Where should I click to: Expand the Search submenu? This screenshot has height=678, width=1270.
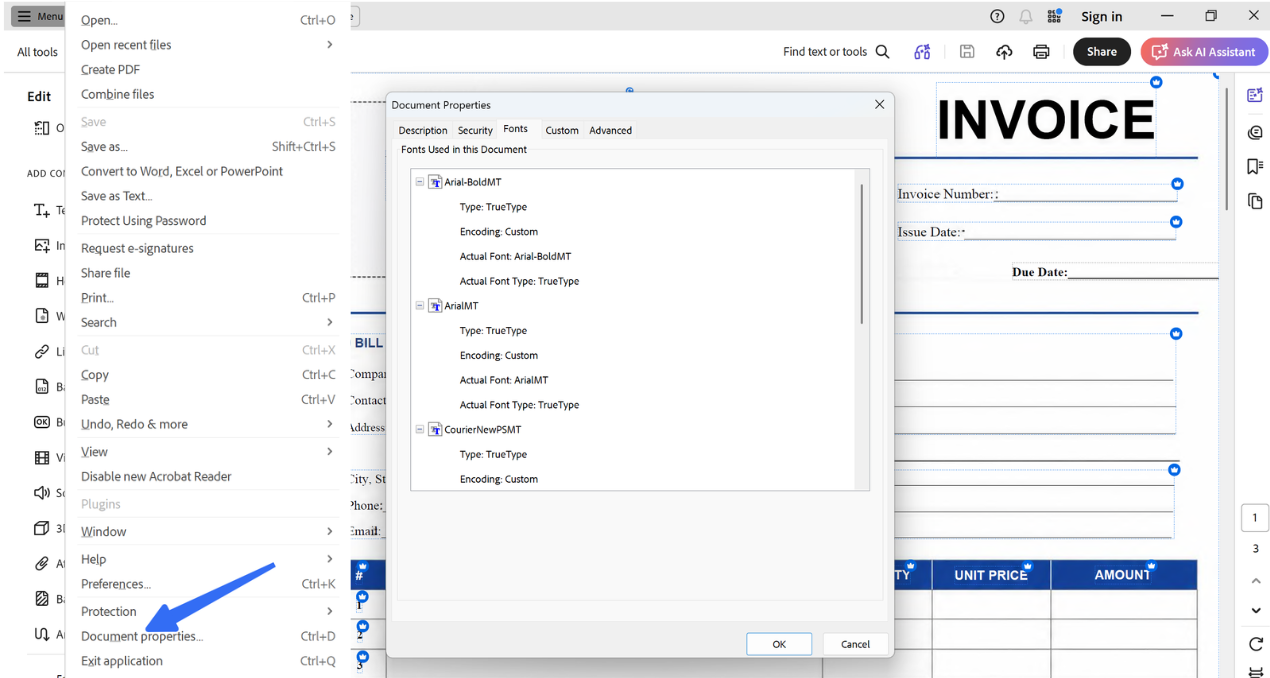coord(208,322)
